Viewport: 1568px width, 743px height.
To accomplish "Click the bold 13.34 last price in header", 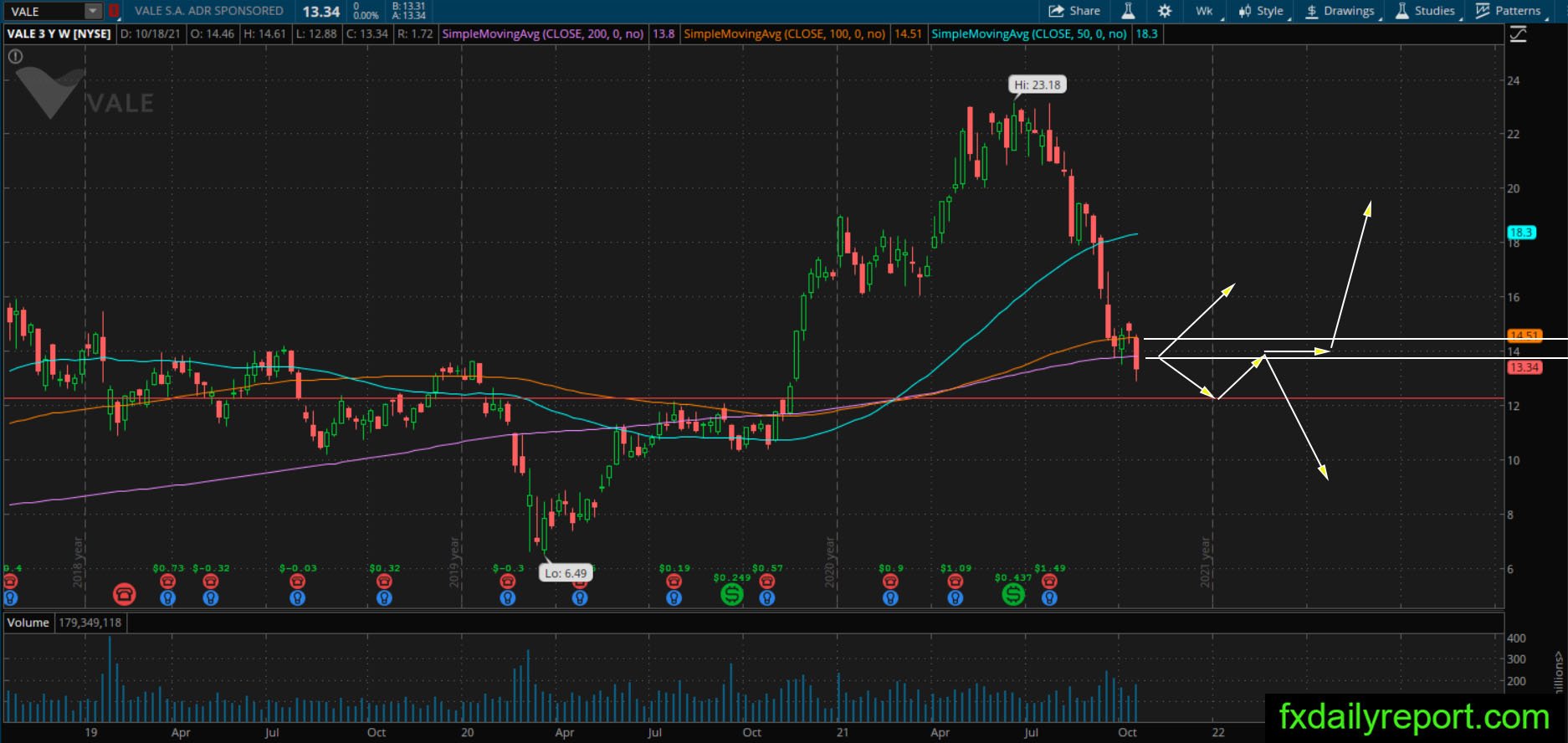I will (321, 12).
